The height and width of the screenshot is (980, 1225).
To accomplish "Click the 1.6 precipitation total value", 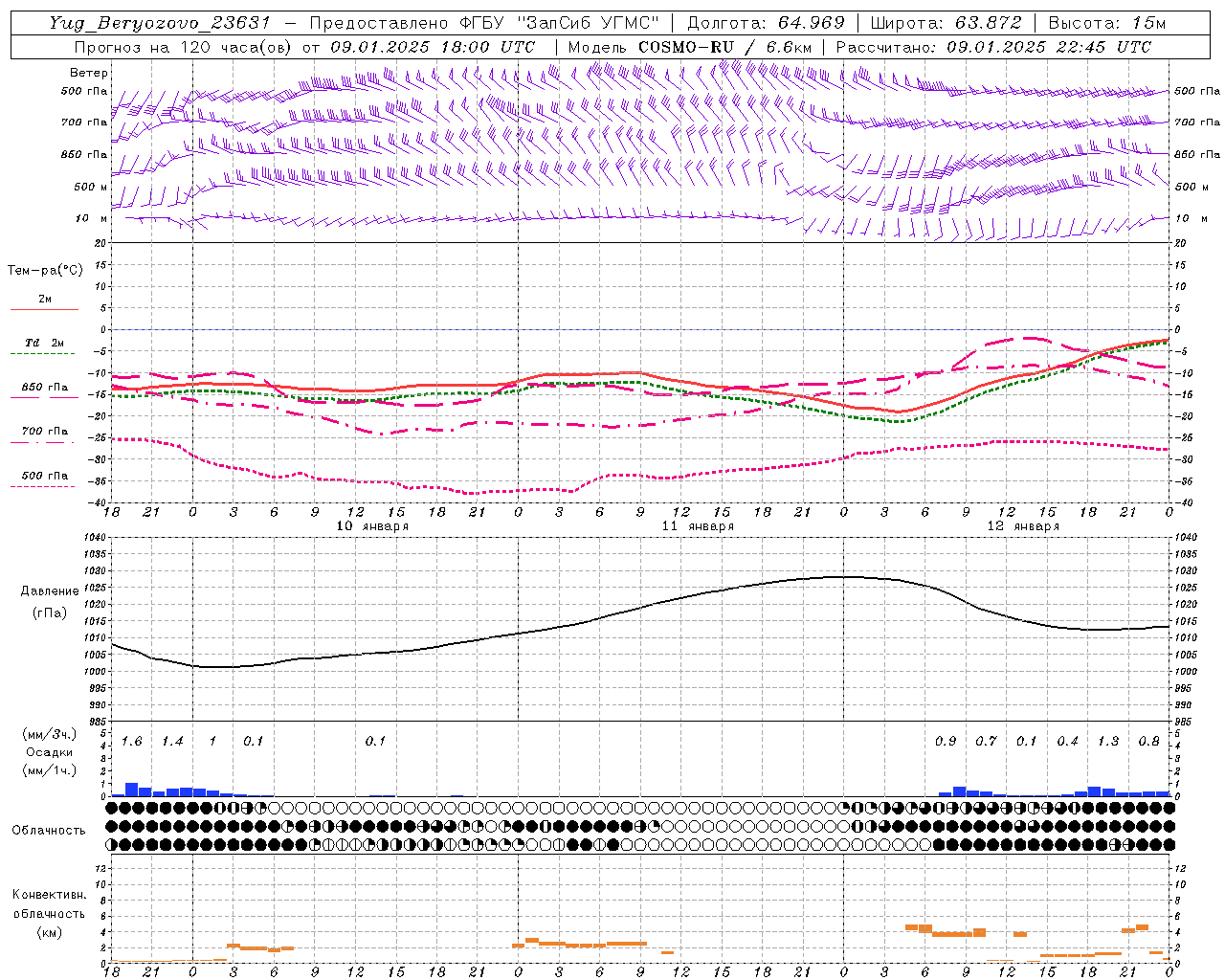I will click(132, 742).
